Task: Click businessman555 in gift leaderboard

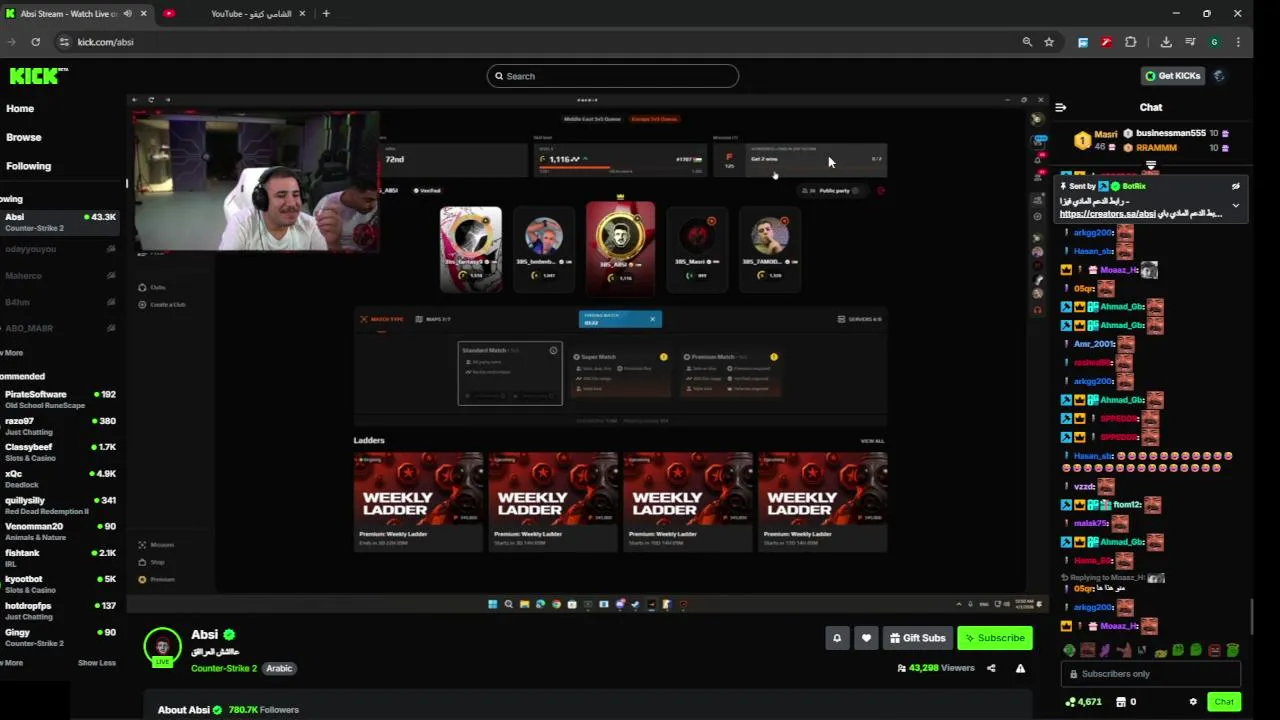Action: [1170, 133]
